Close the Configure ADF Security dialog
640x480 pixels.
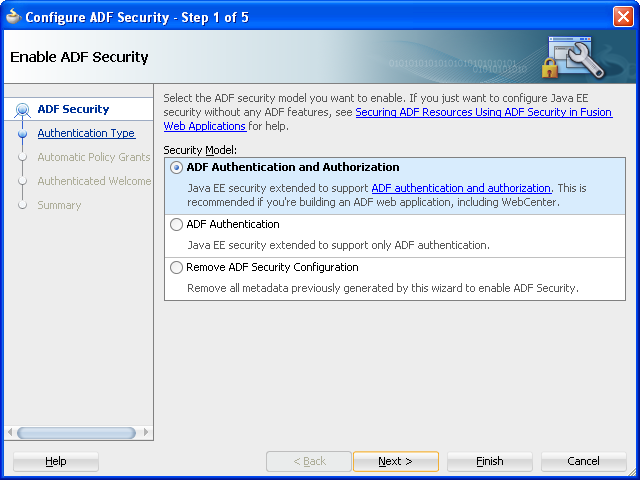623,17
